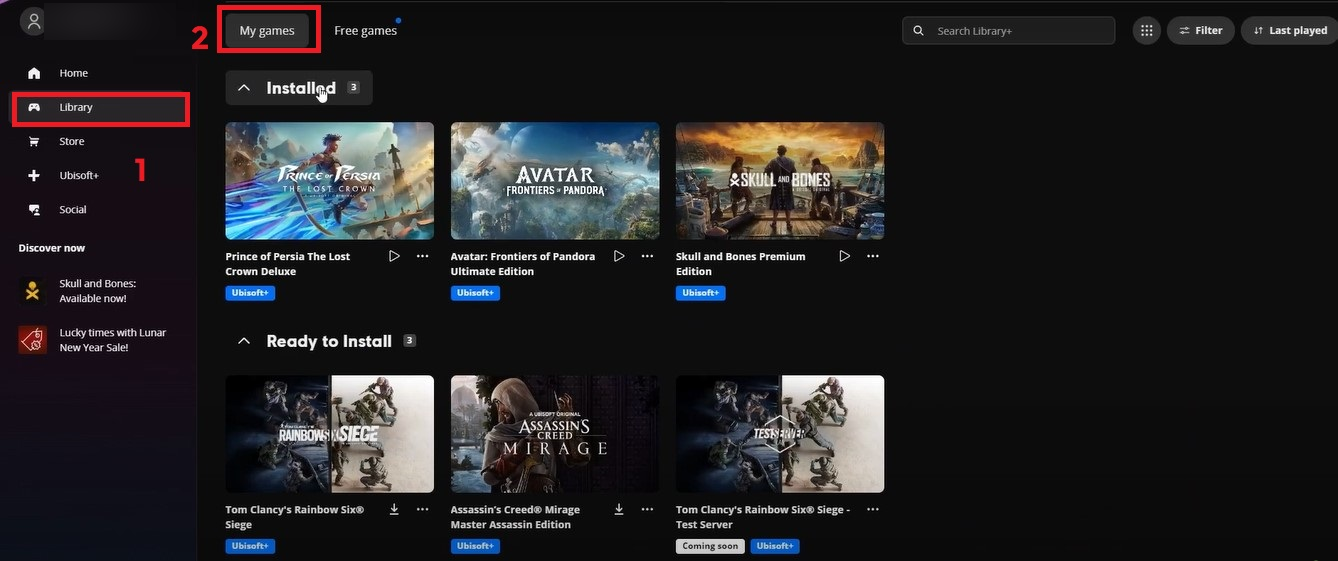This screenshot has width=1338, height=561.
Task: Open more options for Avatar Frontiers of Pandora
Action: pos(647,256)
